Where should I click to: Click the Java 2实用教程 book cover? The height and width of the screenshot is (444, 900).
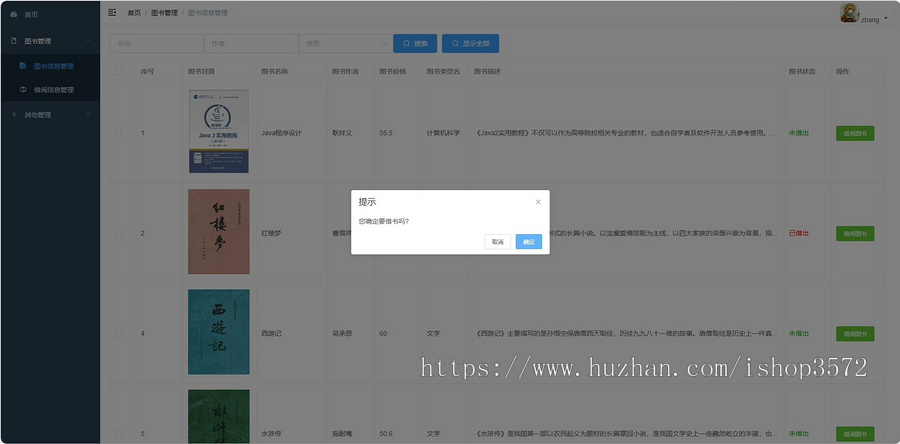[219, 131]
